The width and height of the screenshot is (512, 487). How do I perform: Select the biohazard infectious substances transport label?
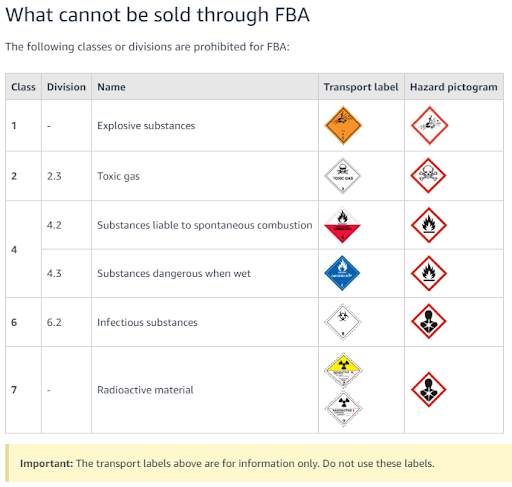pyautogui.click(x=343, y=322)
